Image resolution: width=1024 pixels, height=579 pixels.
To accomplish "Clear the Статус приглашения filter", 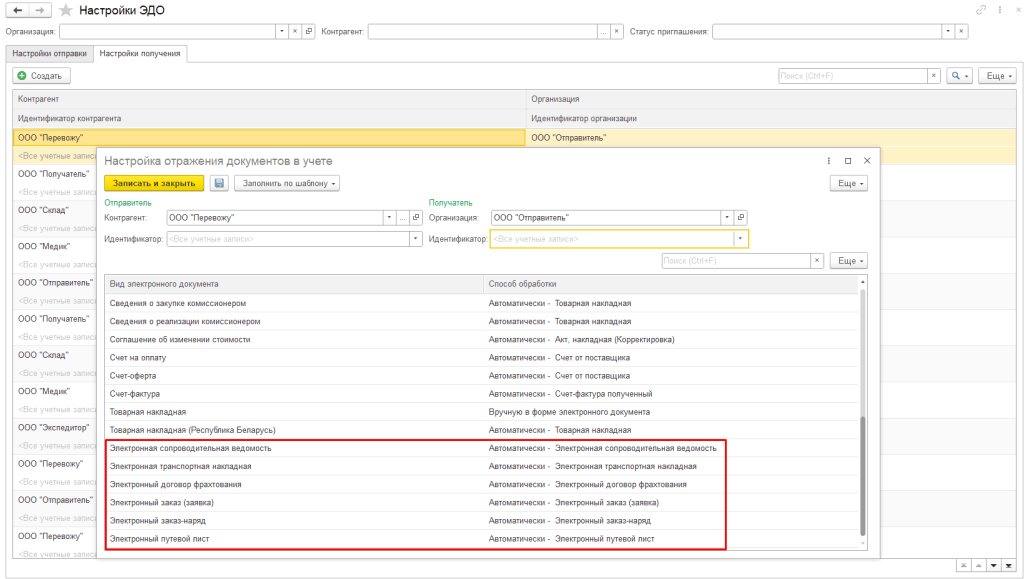I will [961, 31].
